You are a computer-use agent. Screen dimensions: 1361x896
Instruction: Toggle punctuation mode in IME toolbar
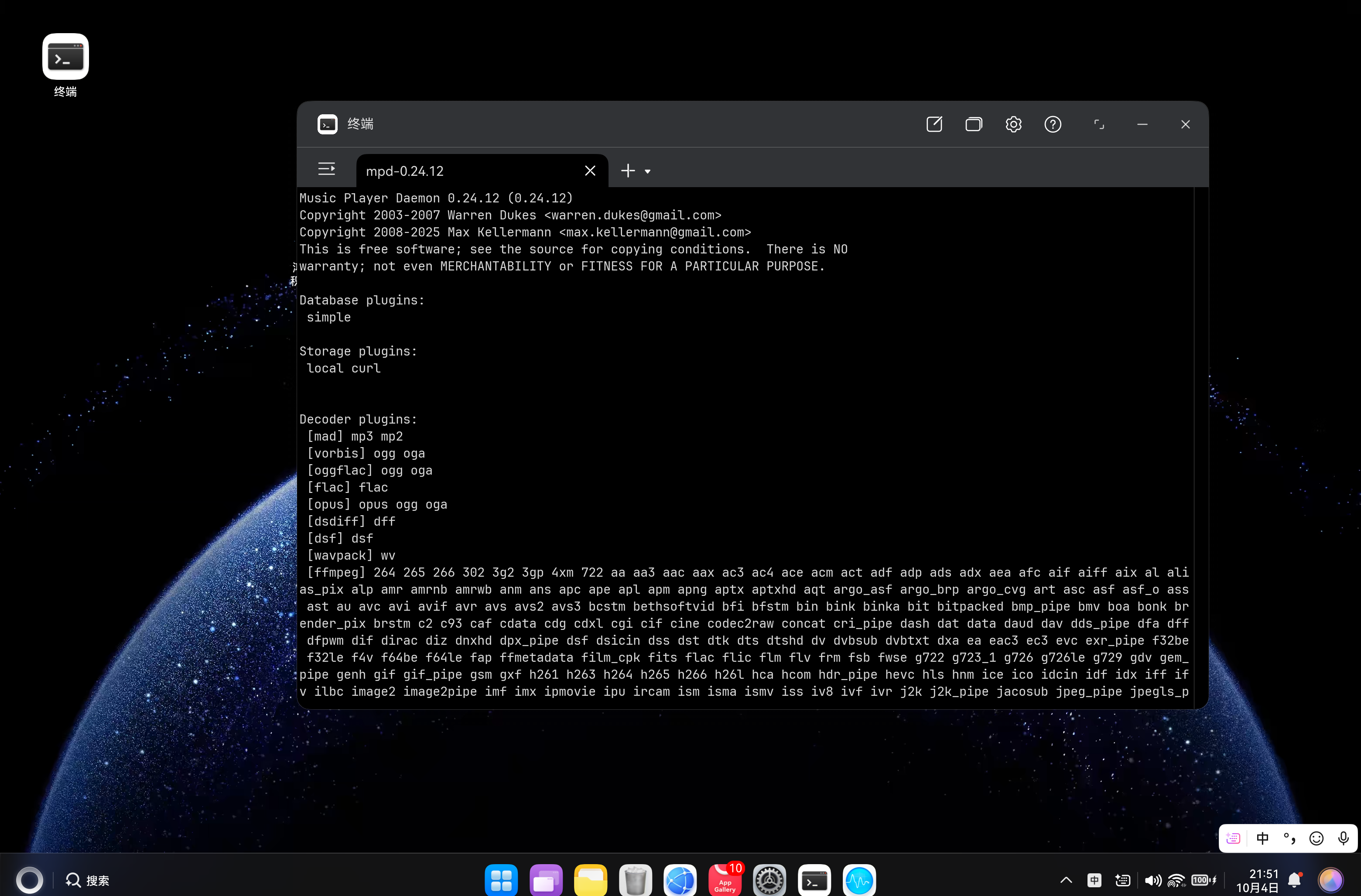[x=1289, y=838]
